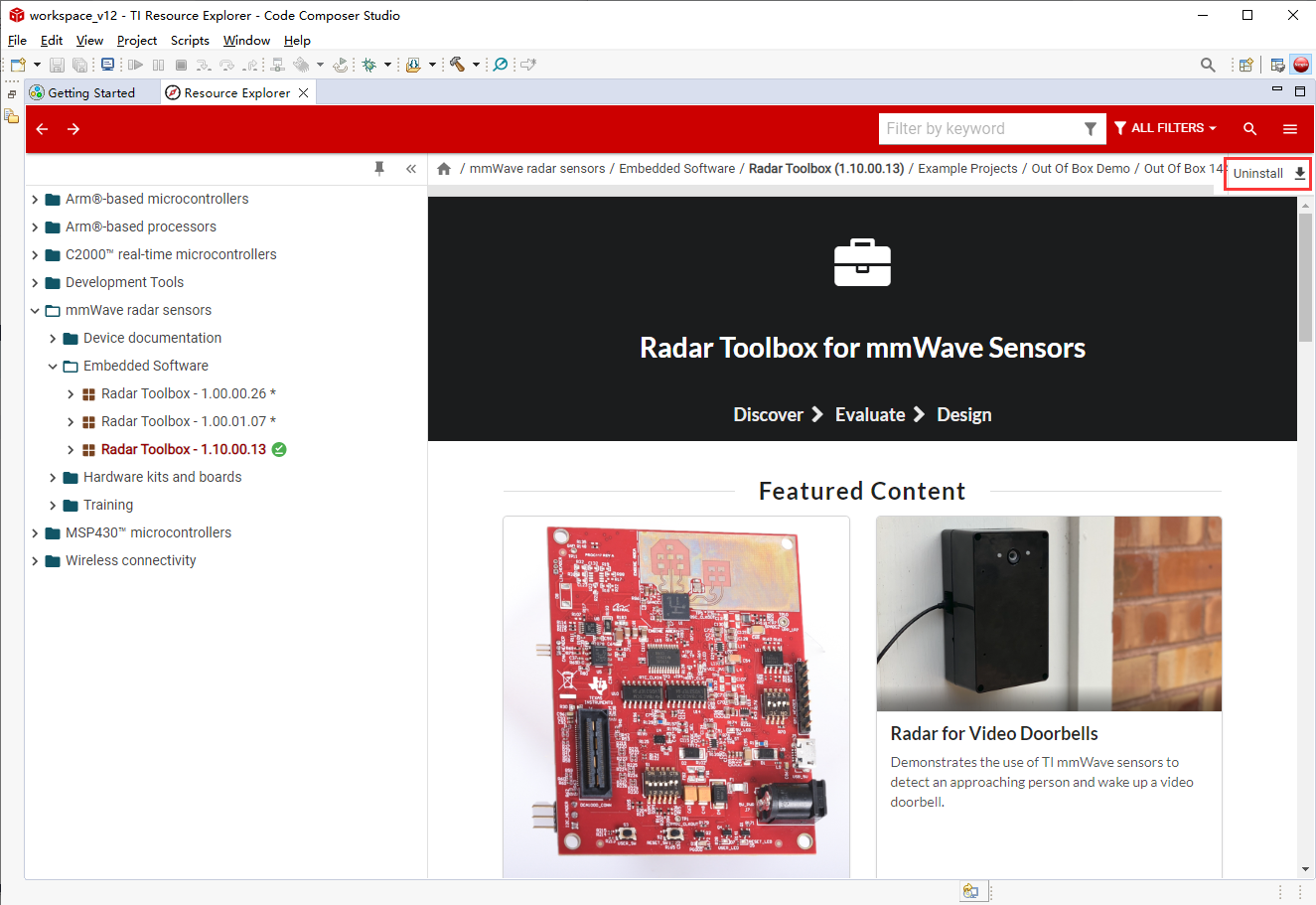Open the Build hammer dropdown arrow
Image resolution: width=1316 pixels, height=905 pixels.
coord(476,65)
